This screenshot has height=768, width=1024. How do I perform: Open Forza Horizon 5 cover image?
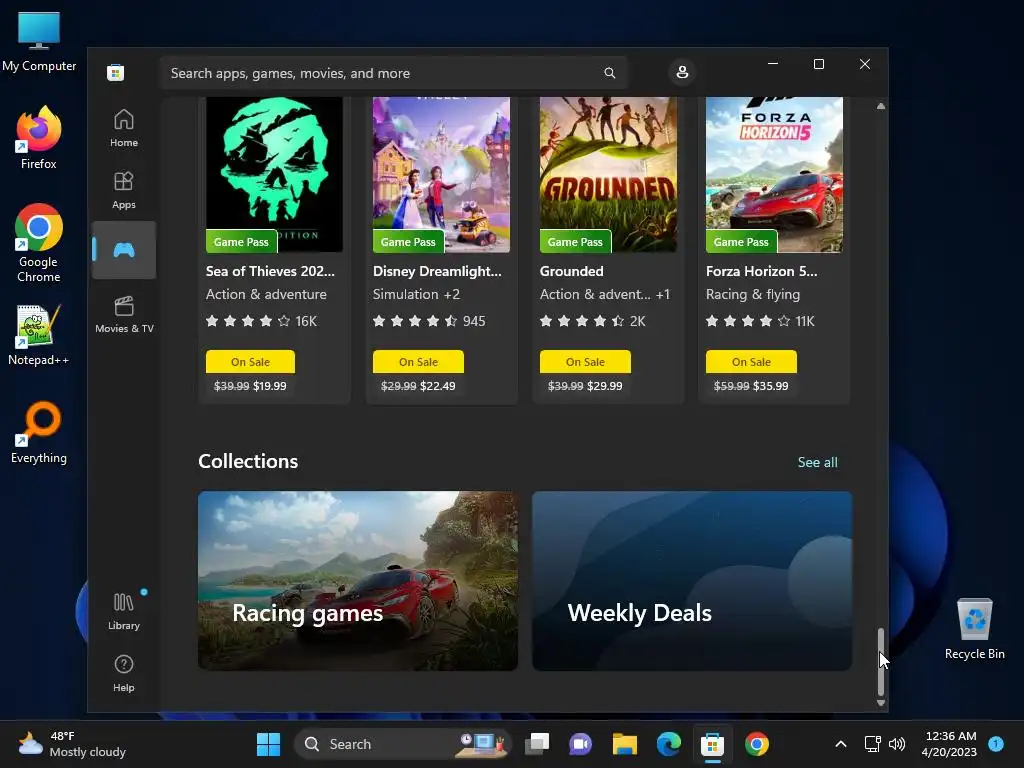[775, 174]
